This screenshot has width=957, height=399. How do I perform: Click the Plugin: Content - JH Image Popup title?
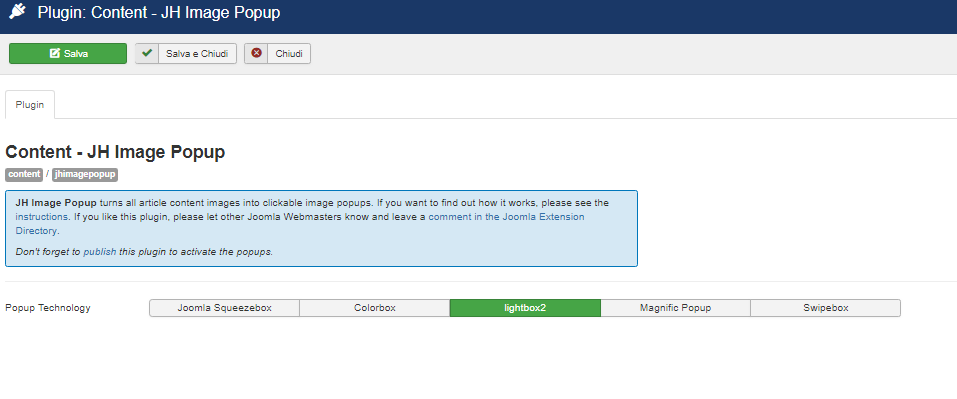159,12
